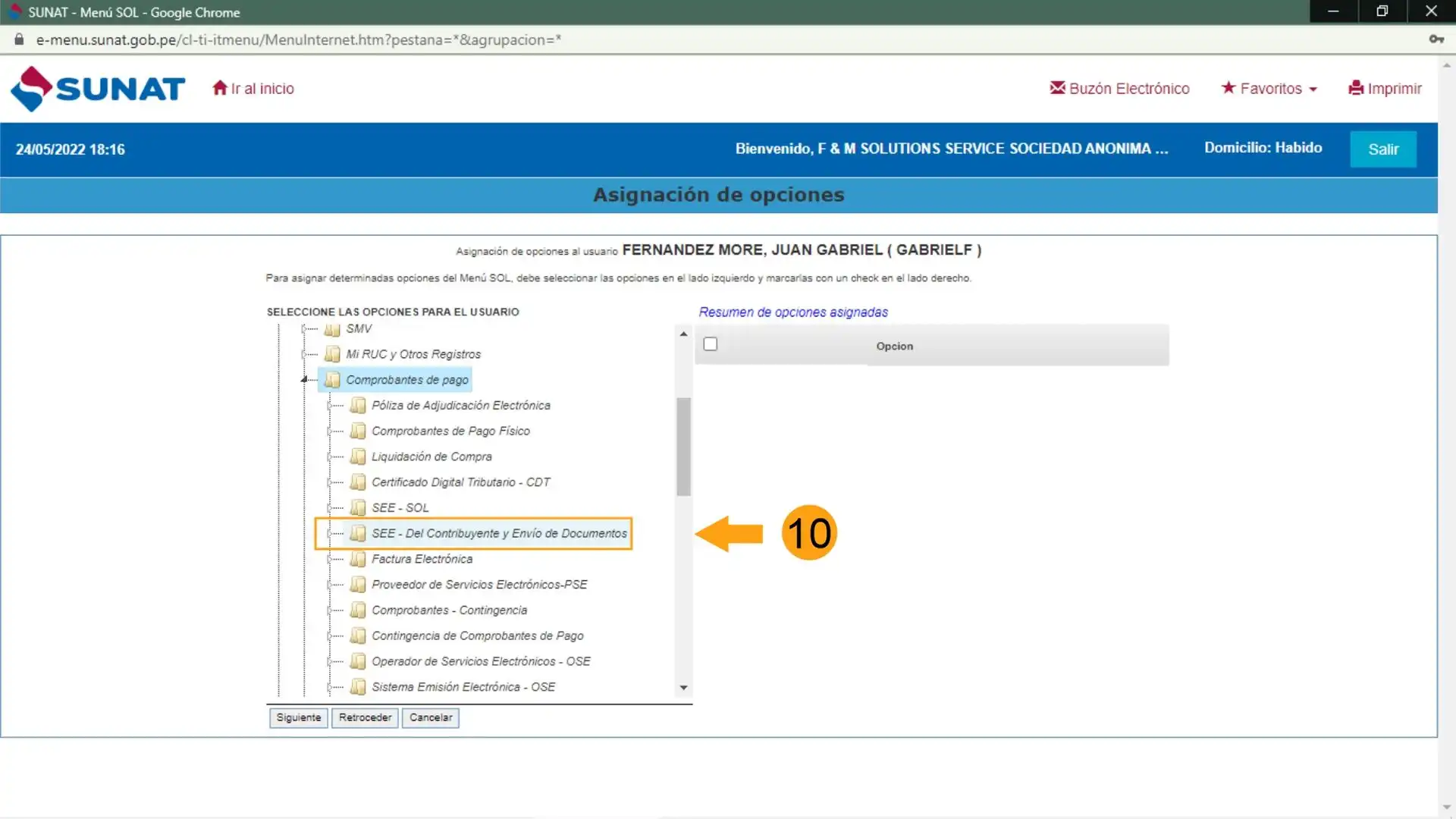Select the Factura Electrónica tree item
The height and width of the screenshot is (819, 1456).
(x=422, y=559)
